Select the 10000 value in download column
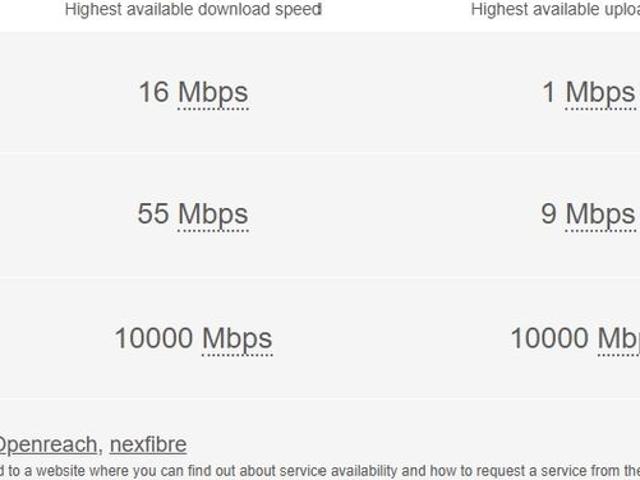Image resolution: width=640 pixels, height=480 pixels. [153, 338]
